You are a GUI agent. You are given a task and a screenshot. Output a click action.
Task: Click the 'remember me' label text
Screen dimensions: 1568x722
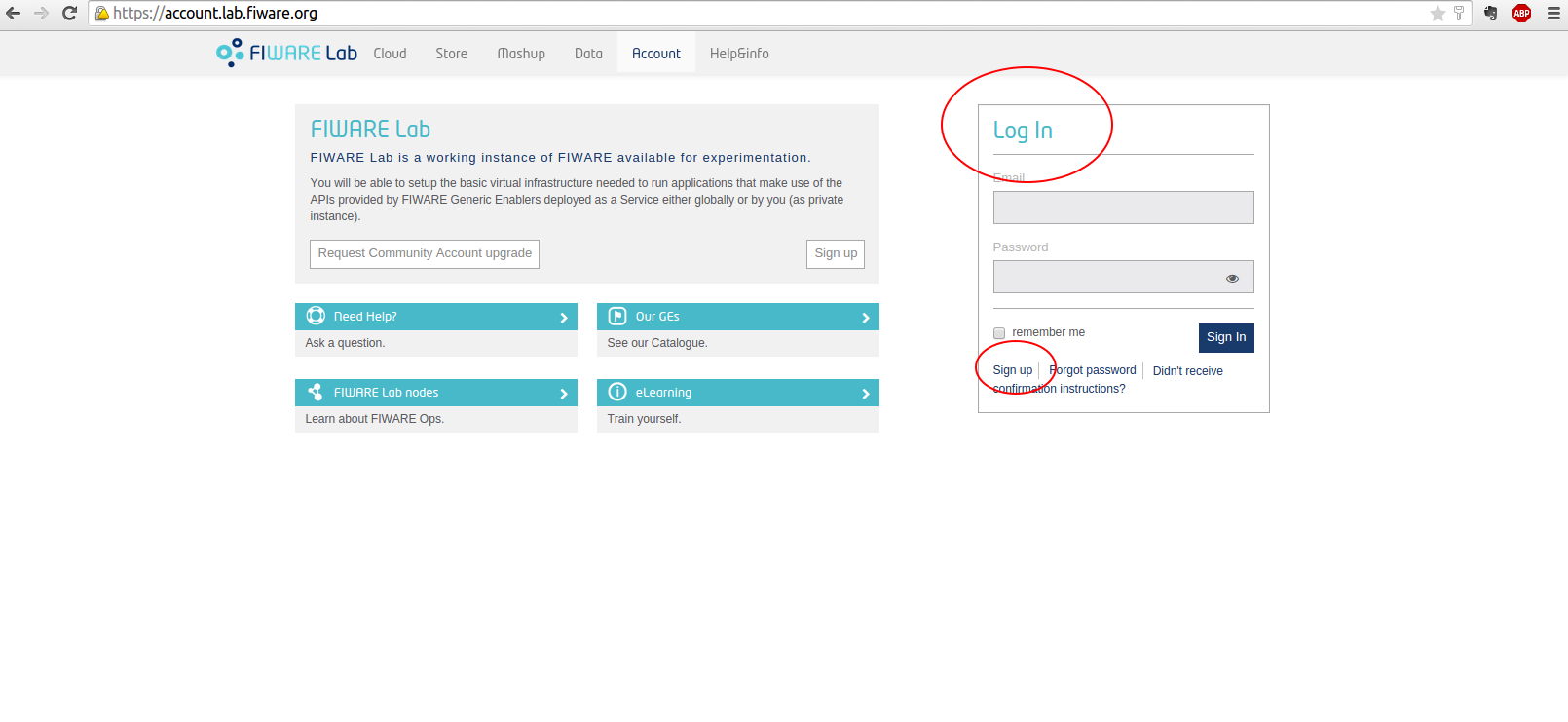[1048, 332]
